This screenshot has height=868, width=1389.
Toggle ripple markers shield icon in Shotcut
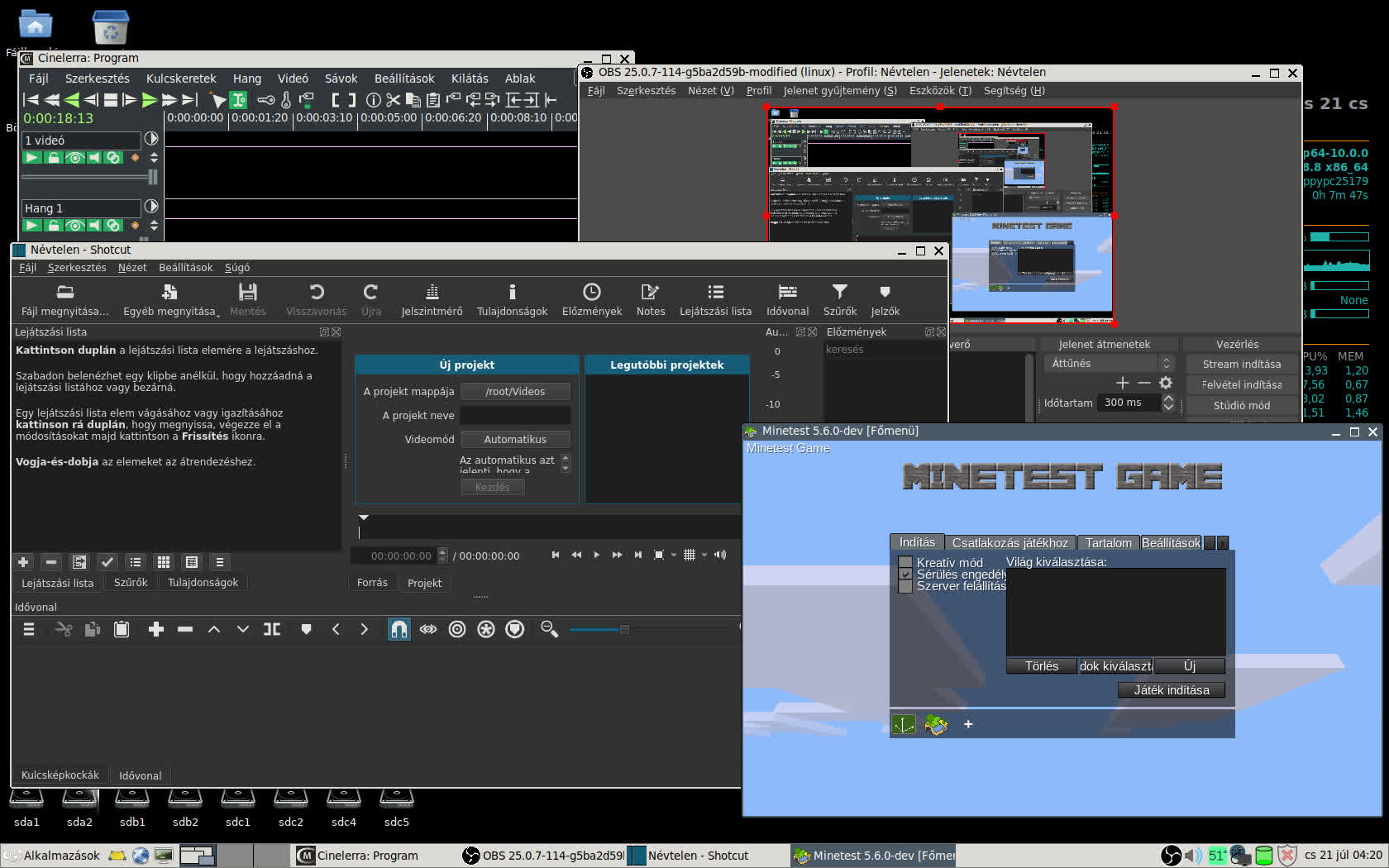pyautogui.click(x=515, y=630)
